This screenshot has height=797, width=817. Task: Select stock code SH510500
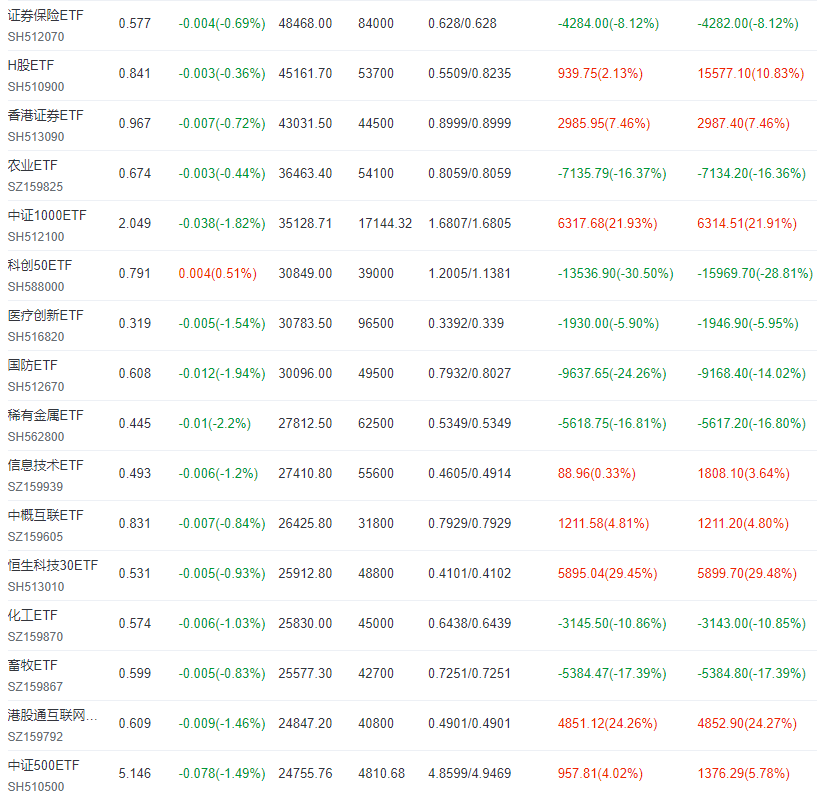pos(36,787)
